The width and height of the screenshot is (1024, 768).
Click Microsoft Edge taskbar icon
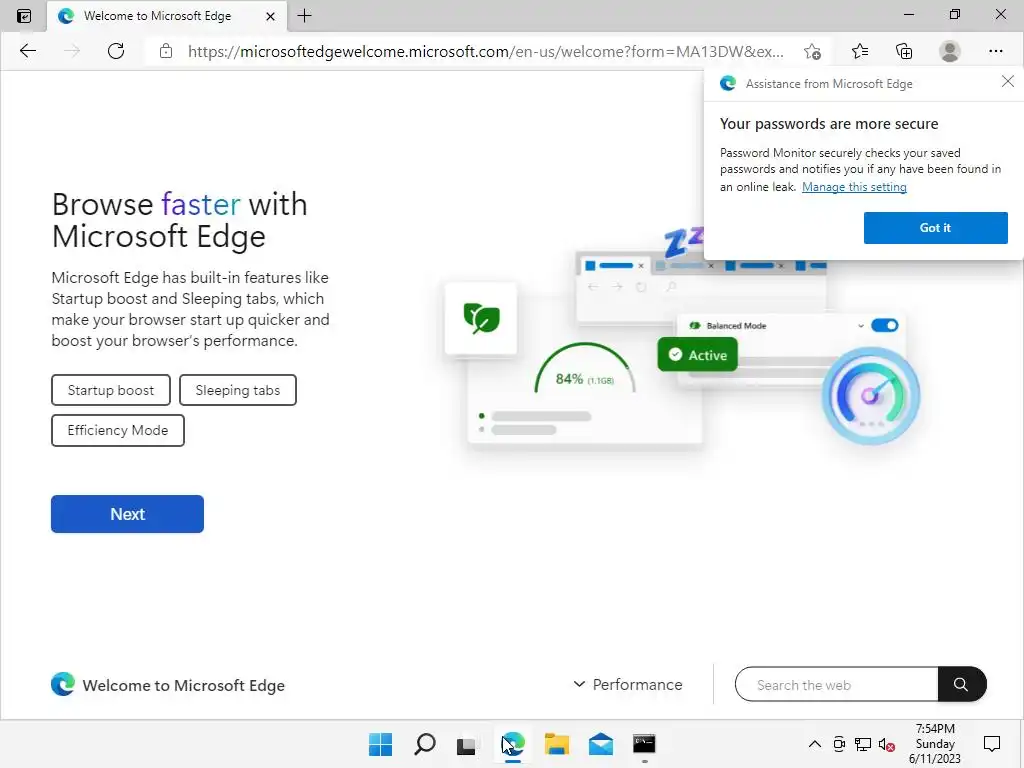coord(513,744)
